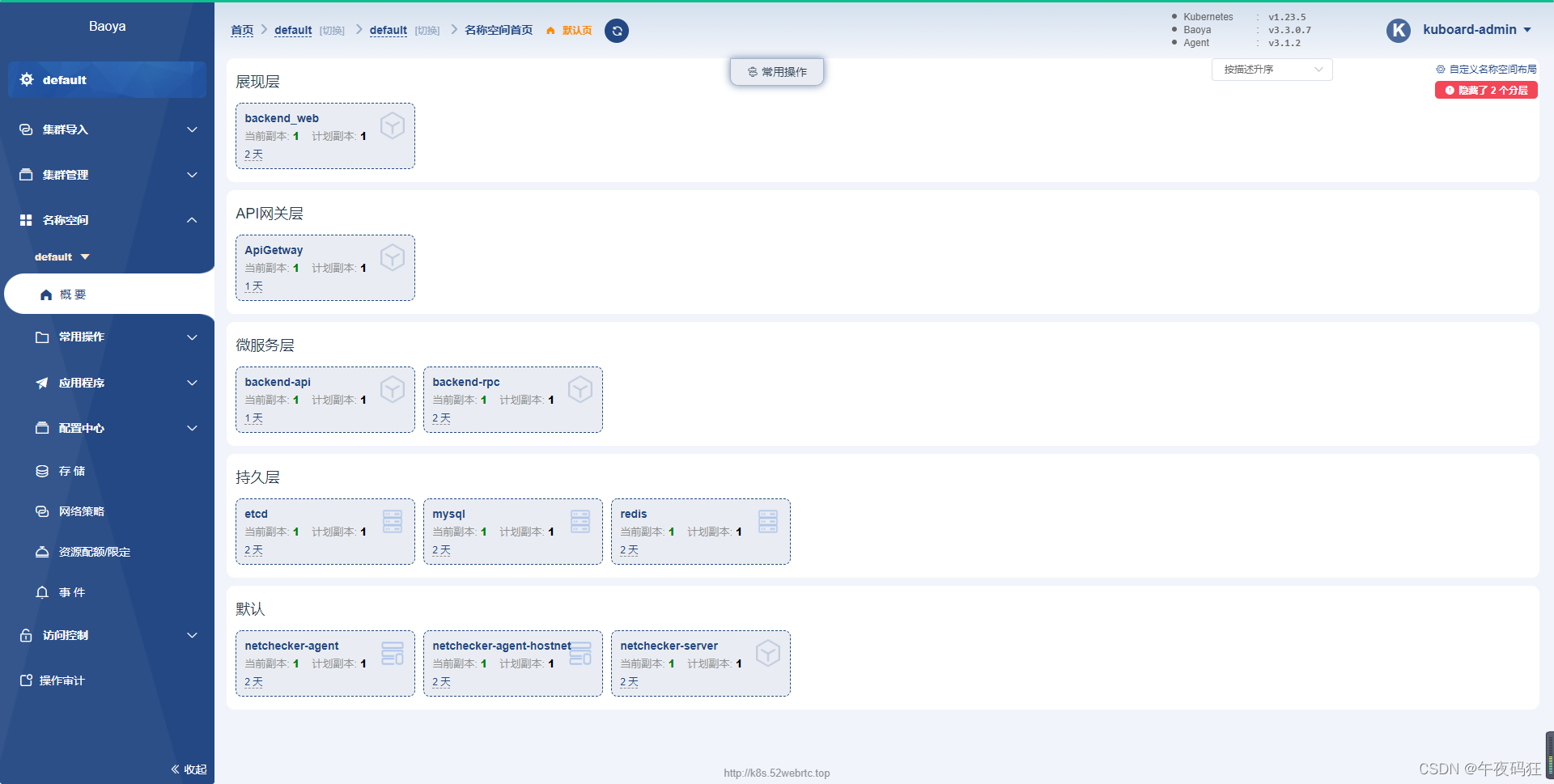Viewport: 1554px width, 784px height.
Task: Click the cube icon on ApiGetway card
Action: click(393, 258)
